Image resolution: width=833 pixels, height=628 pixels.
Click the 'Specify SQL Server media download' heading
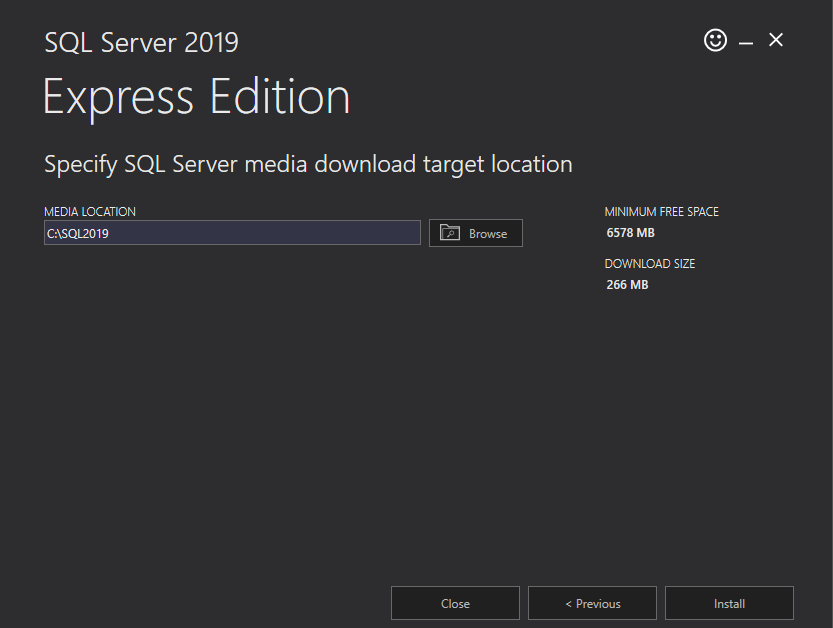(x=308, y=164)
